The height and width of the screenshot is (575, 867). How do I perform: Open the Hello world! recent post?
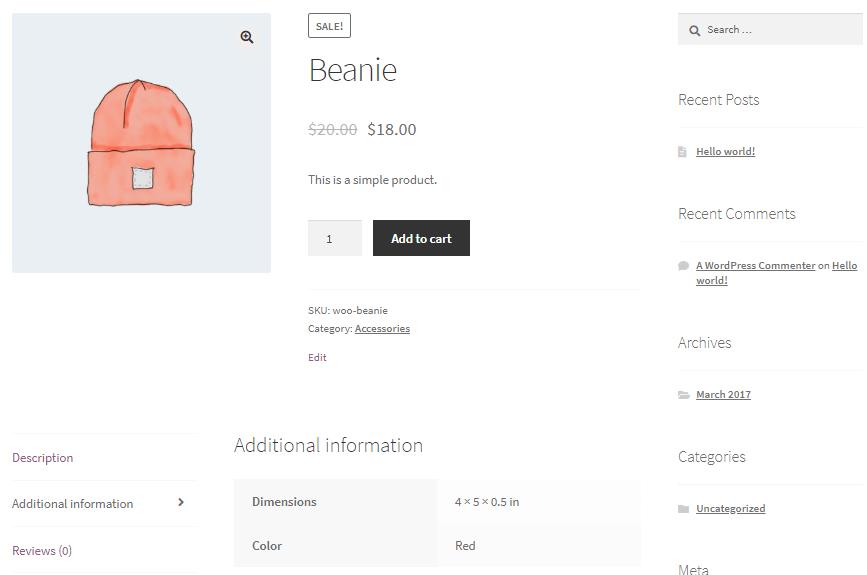tap(725, 151)
